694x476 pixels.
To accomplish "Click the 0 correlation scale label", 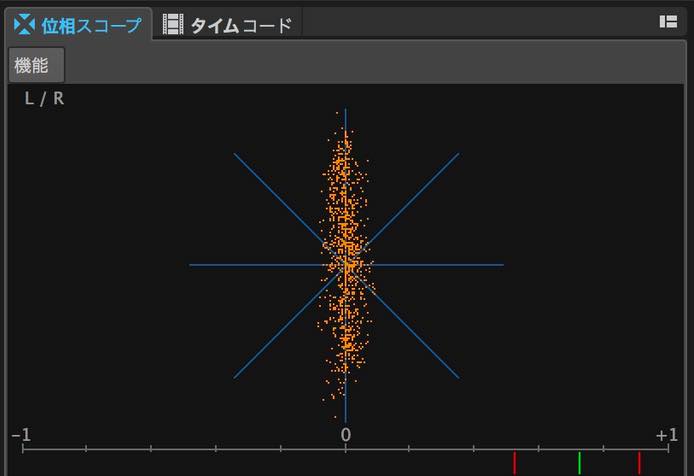I will coord(346,435).
